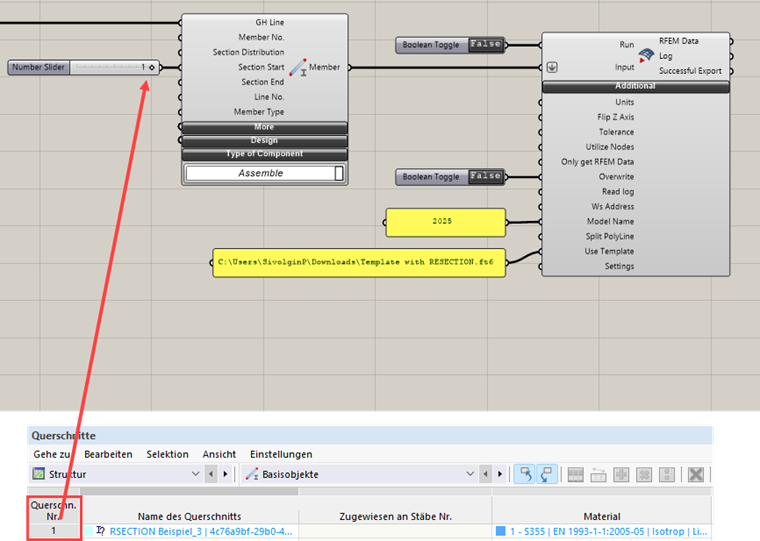Click the Number Slider grip at value 1
Screen dimensions: 760x541
point(152,67)
